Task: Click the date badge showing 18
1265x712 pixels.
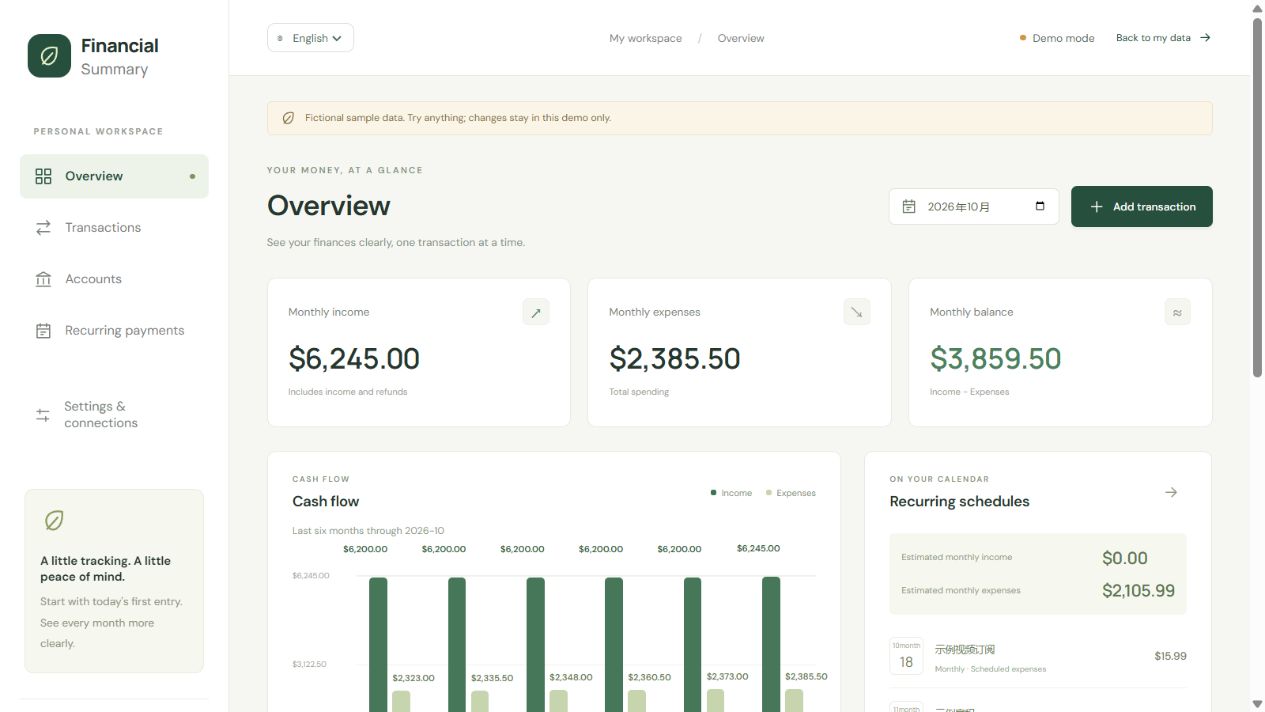Action: click(906, 656)
